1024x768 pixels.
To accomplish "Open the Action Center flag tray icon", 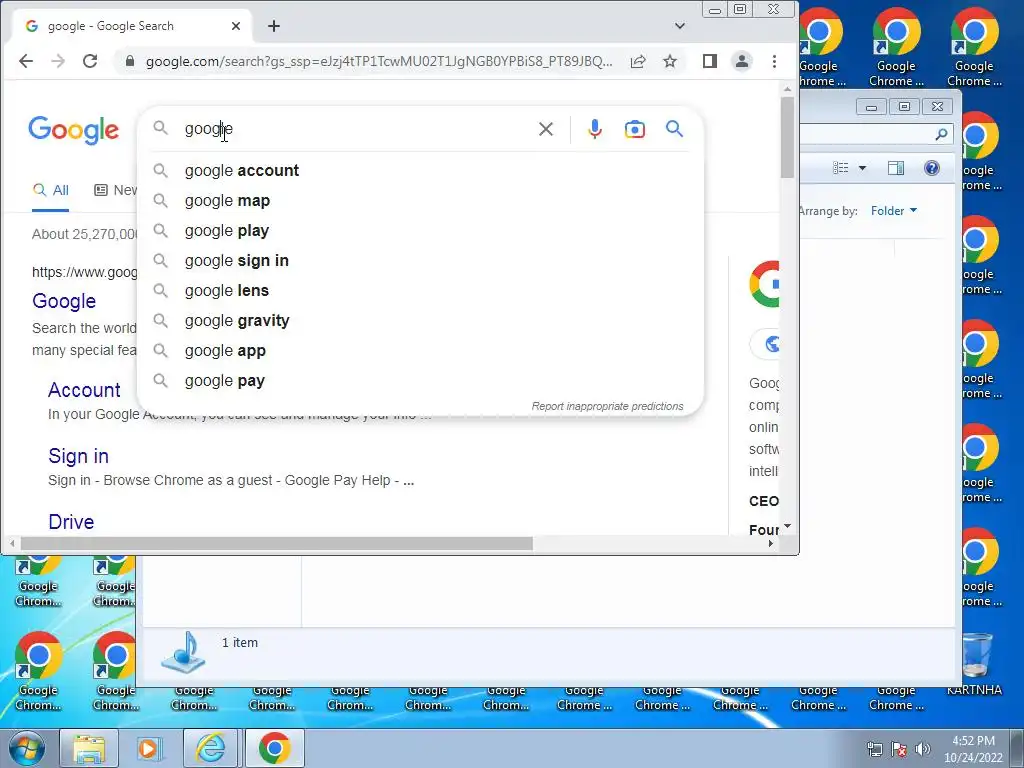I will (899, 749).
